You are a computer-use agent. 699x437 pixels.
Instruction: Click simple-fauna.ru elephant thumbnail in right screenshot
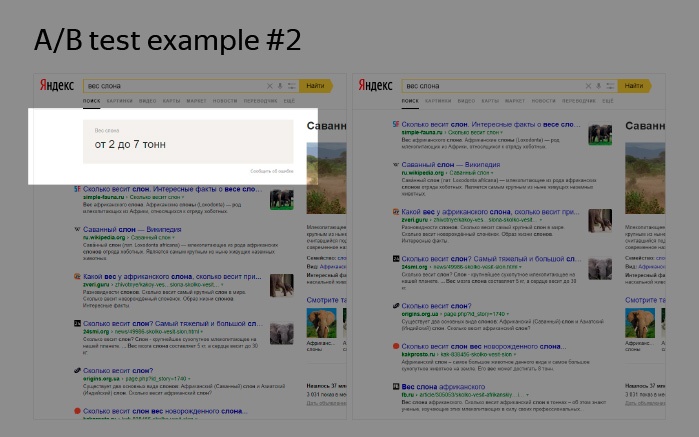click(x=600, y=135)
